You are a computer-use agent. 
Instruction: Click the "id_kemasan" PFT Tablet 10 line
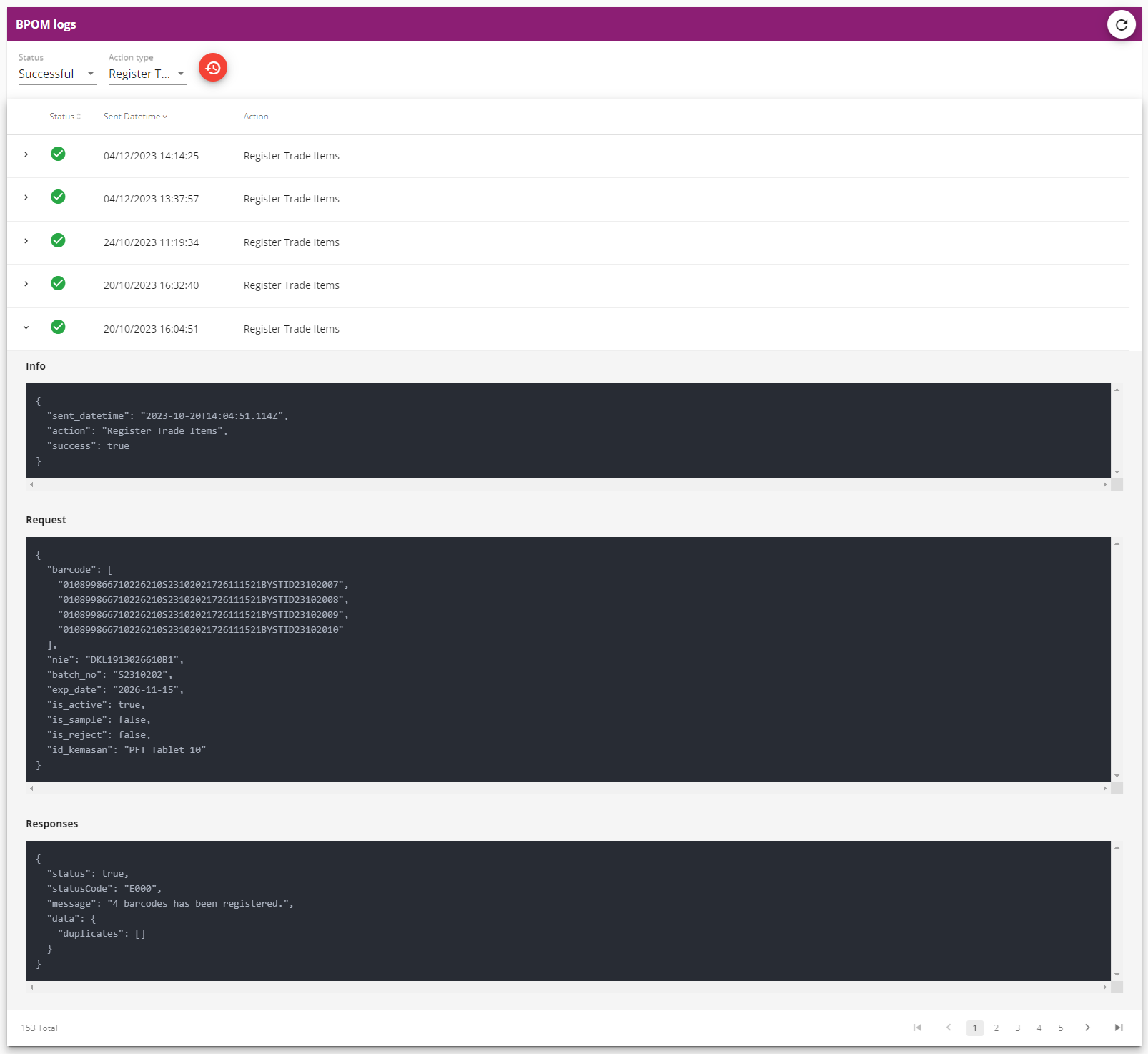tap(126, 750)
